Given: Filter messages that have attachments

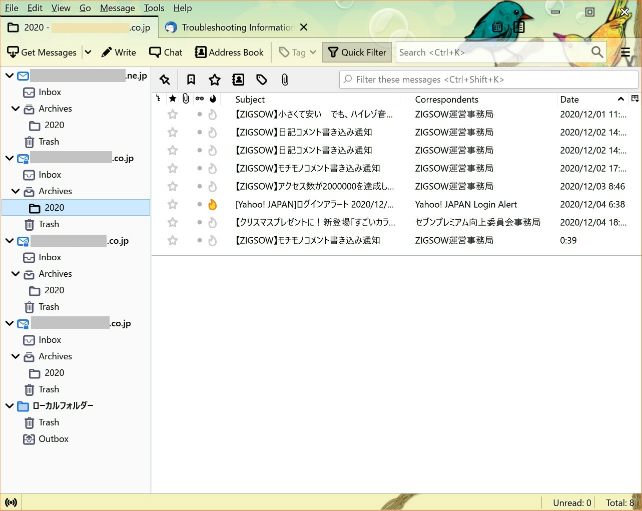Looking at the screenshot, I should click(x=284, y=79).
